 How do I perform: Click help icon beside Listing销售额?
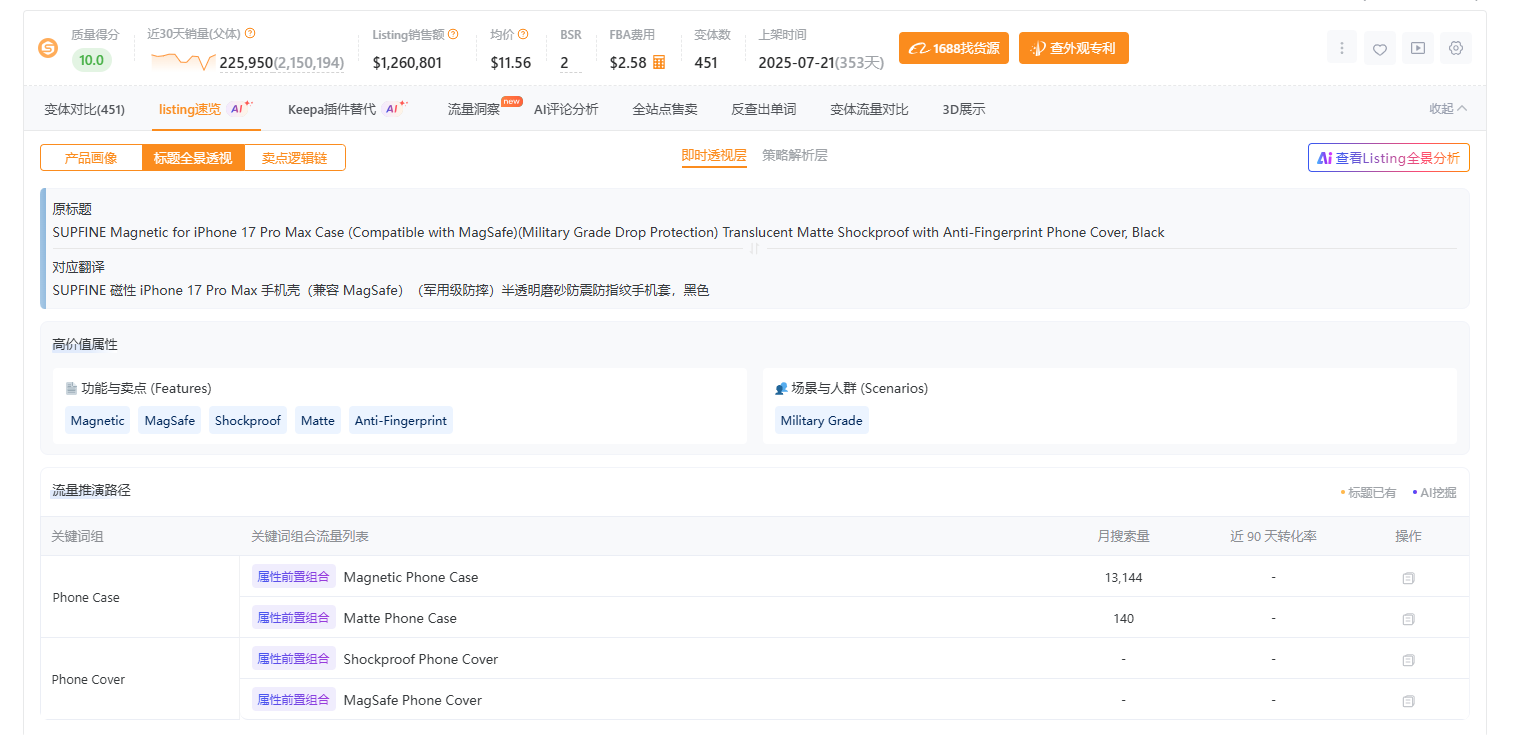pos(453,34)
